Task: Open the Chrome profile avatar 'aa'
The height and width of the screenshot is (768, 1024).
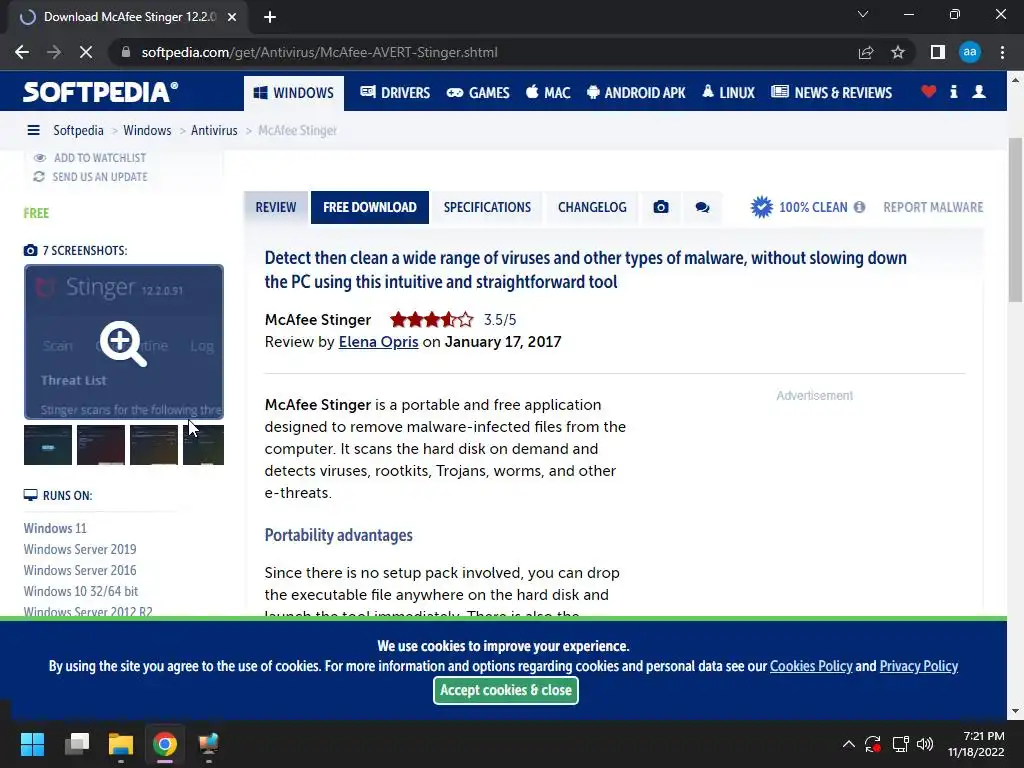Action: click(x=970, y=52)
